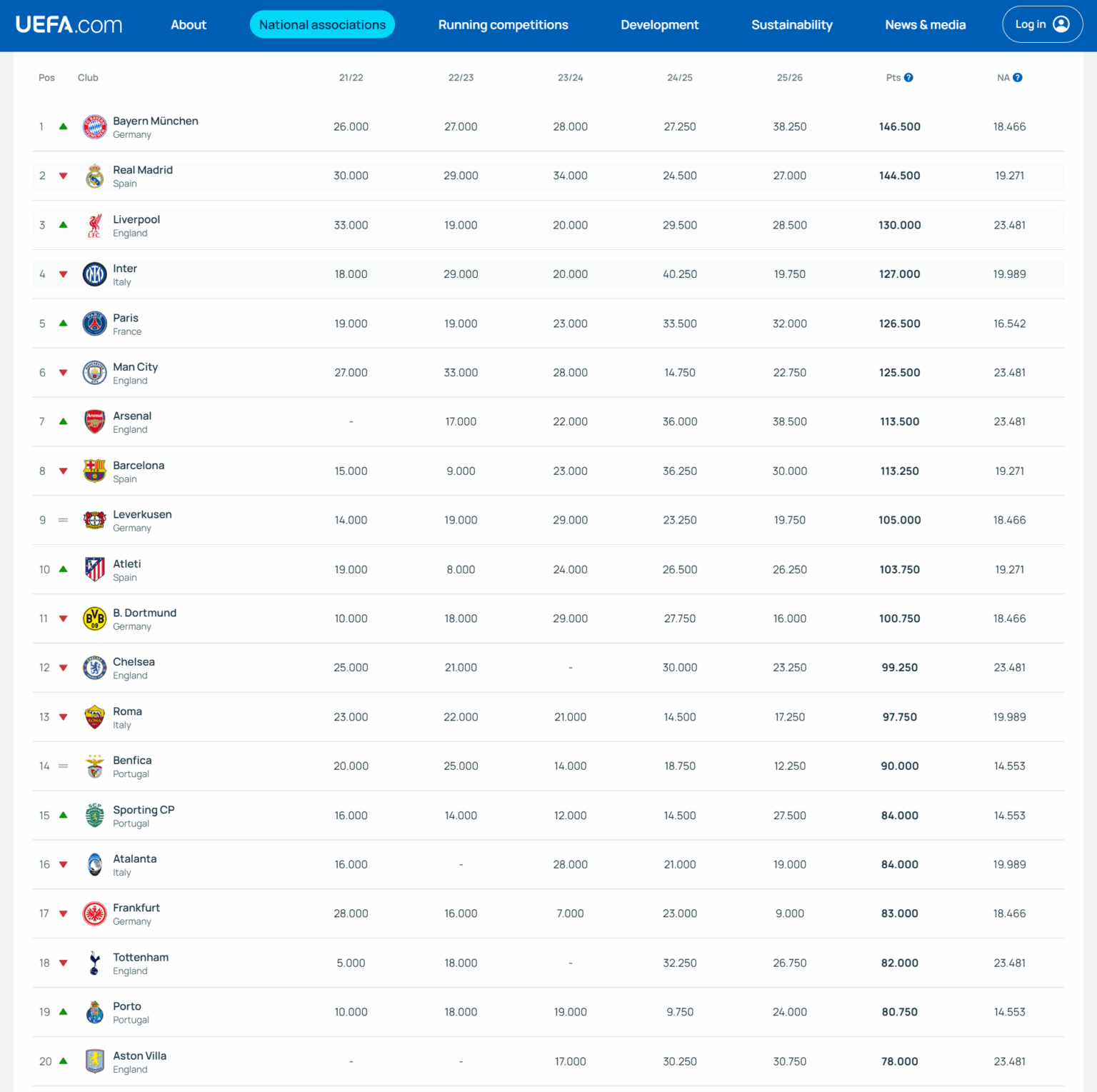This screenshot has width=1097, height=1092.
Task: Click the Bayern München club crest
Action: [x=95, y=126]
